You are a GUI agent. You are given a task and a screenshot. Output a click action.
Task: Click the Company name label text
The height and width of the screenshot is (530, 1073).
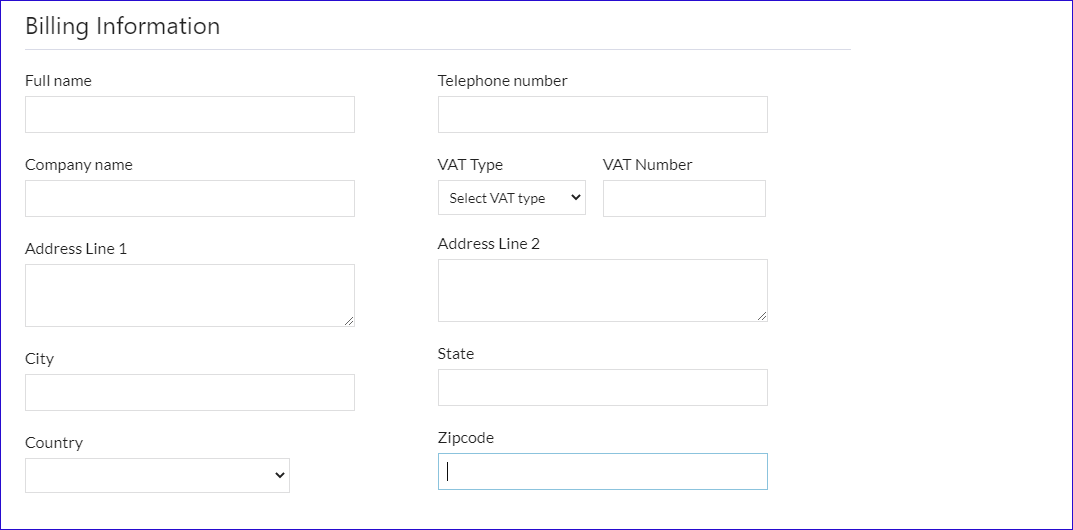coord(78,165)
